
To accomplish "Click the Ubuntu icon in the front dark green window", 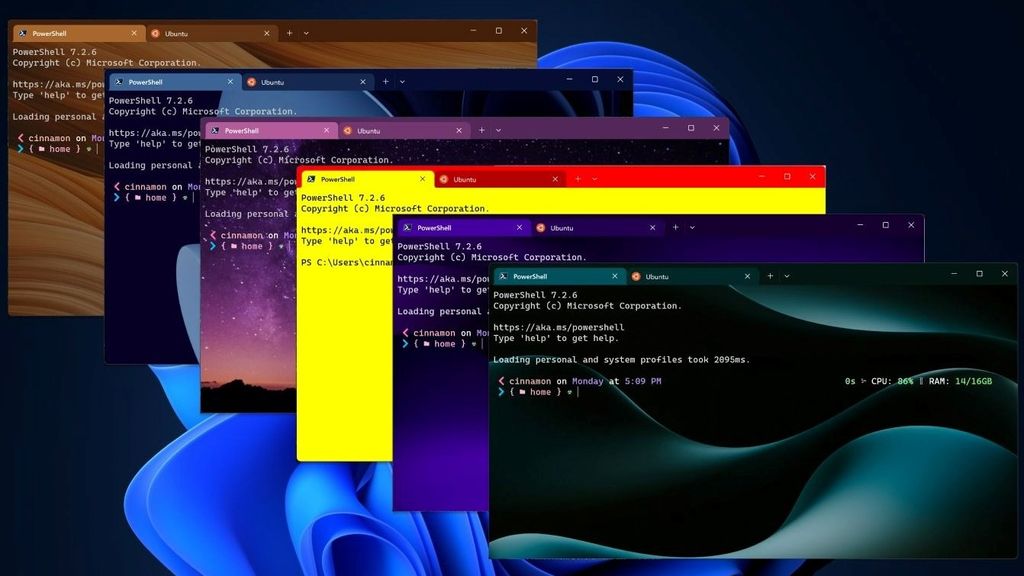I will 637,276.
